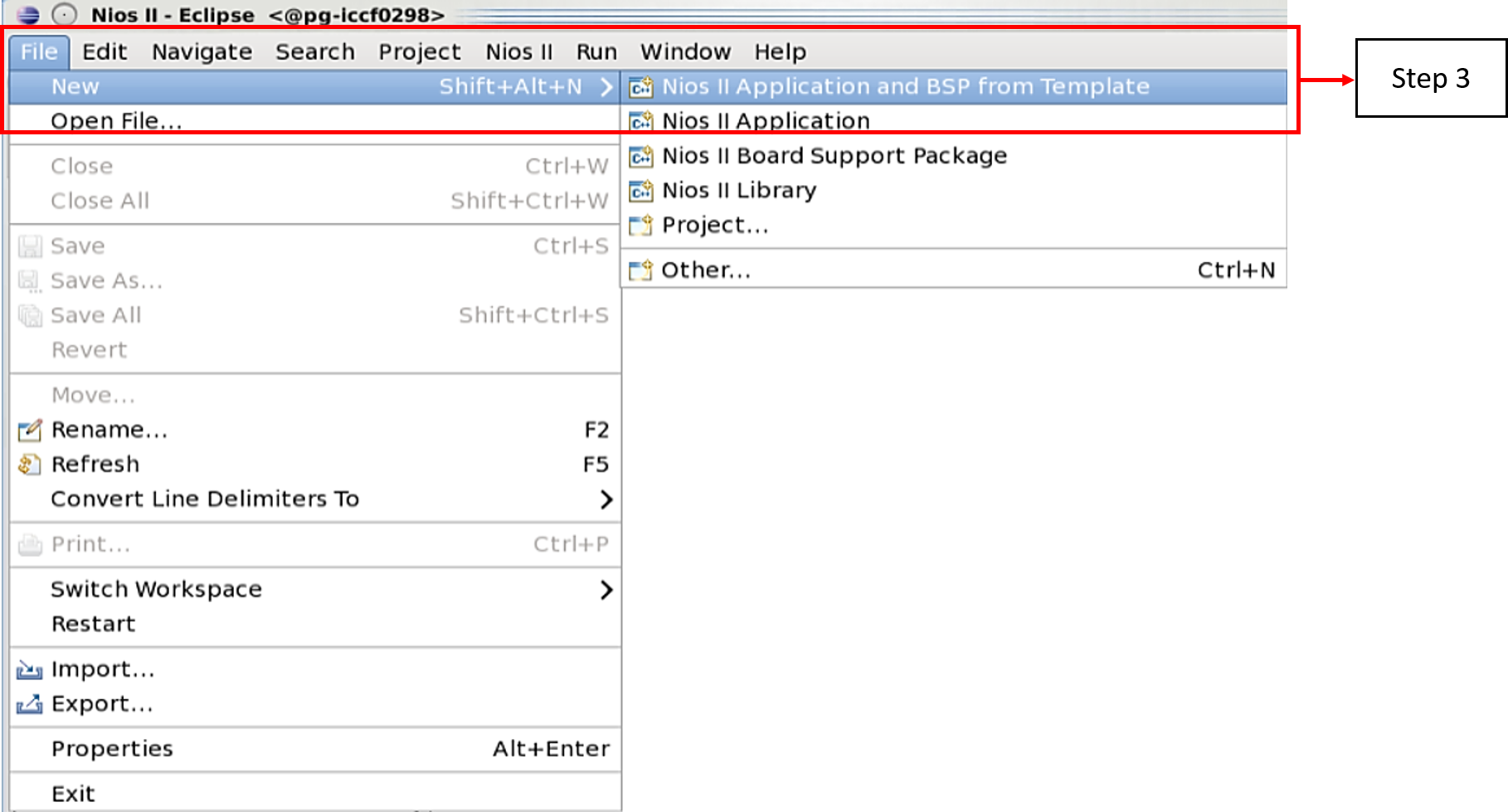Select Properties menu entry
Screen dimensions: 1508x812
pos(112,749)
